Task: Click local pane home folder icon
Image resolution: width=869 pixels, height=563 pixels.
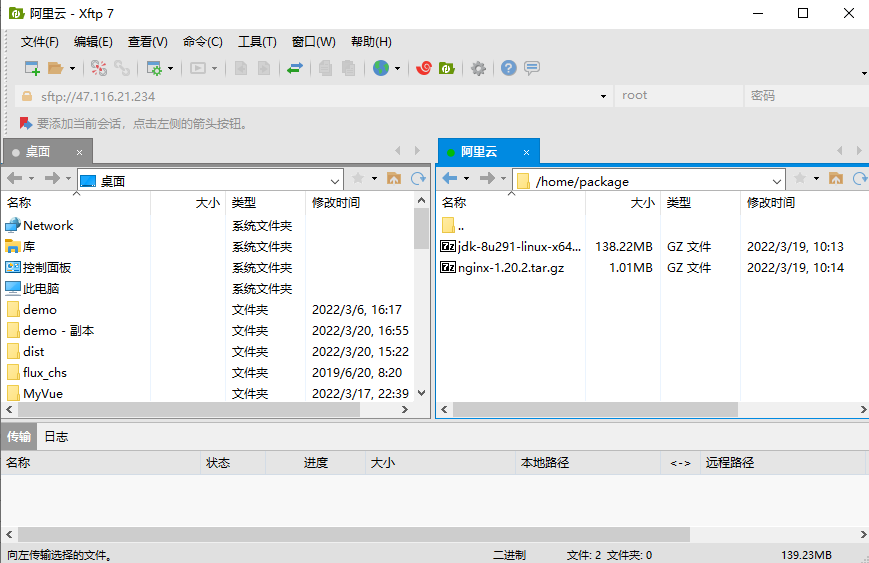Action: (x=394, y=178)
